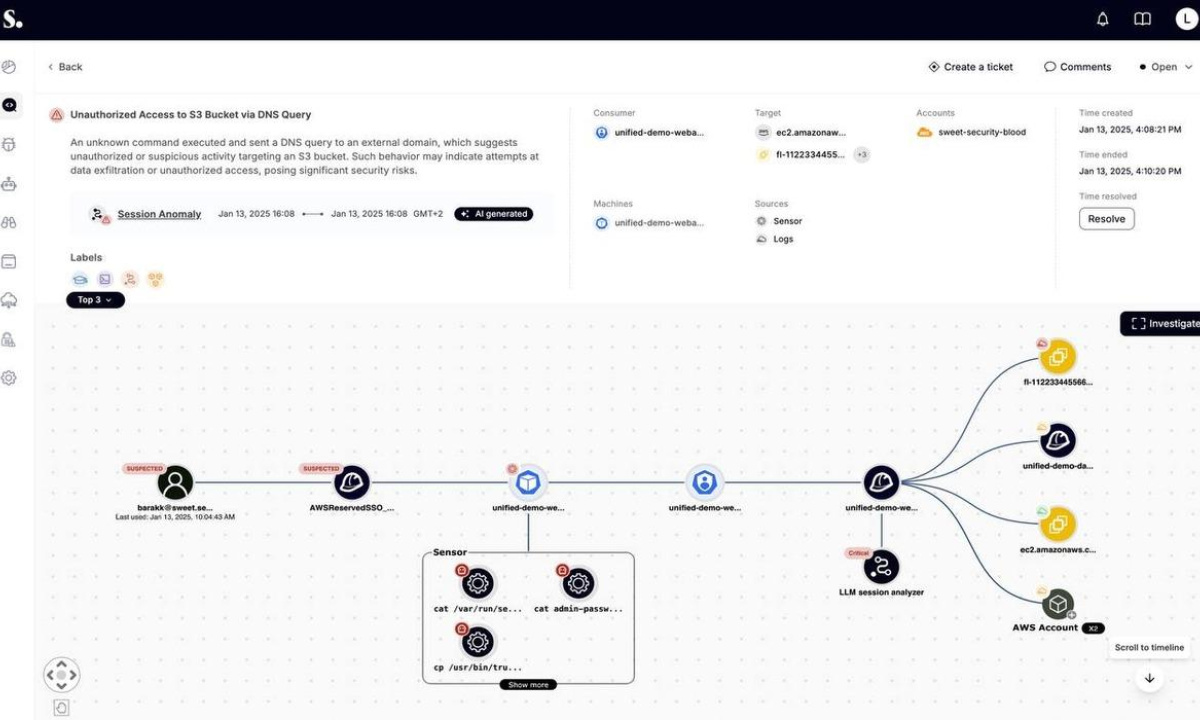Open the inventory box sidebar icon
Image resolution: width=1200 pixels, height=720 pixels.
click(x=9, y=262)
